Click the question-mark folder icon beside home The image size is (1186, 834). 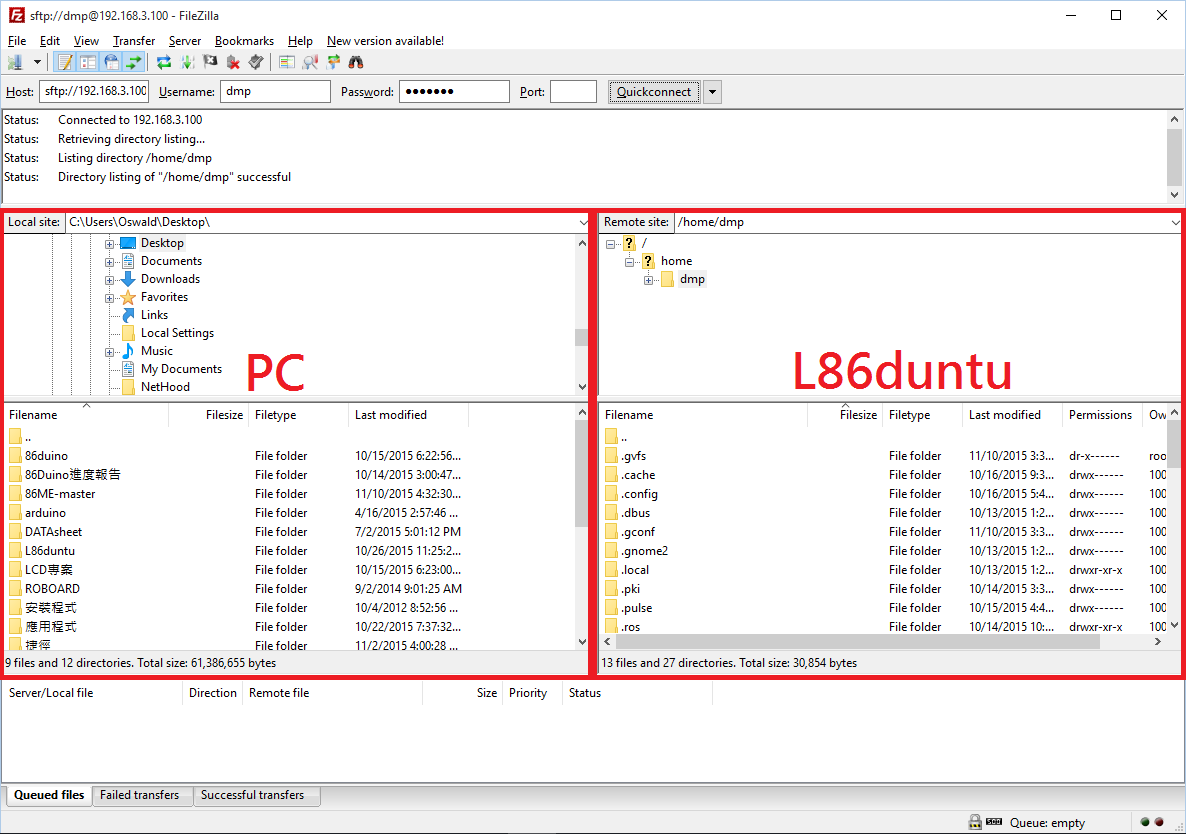coord(647,261)
